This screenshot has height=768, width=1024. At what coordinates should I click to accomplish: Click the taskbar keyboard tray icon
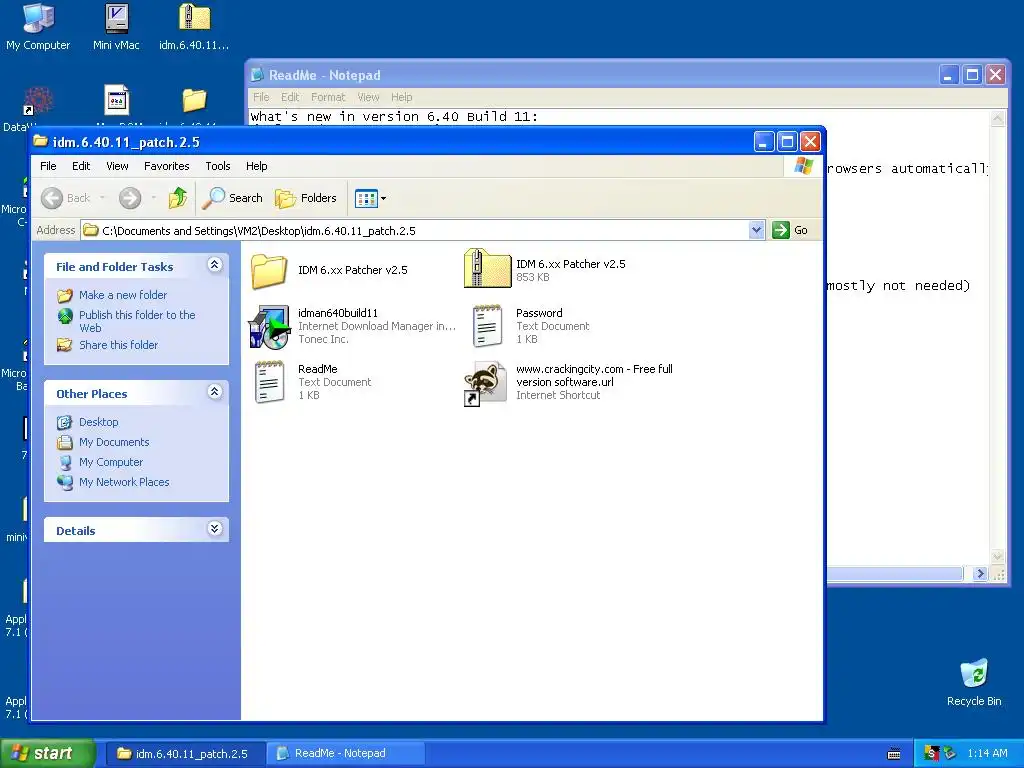click(x=894, y=754)
